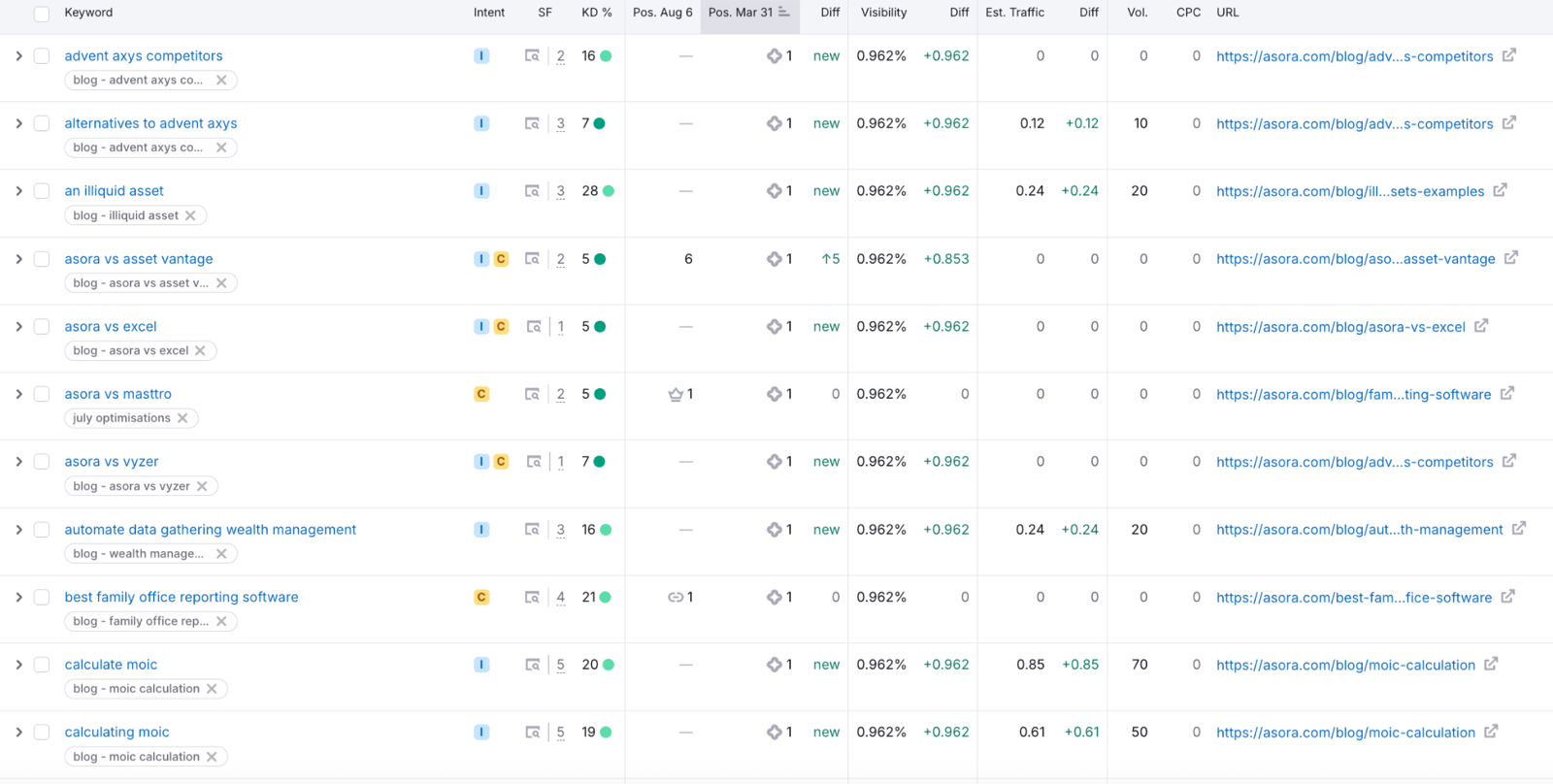Open SERP features icon for asora vs excel
1553x784 pixels.
click(x=534, y=327)
